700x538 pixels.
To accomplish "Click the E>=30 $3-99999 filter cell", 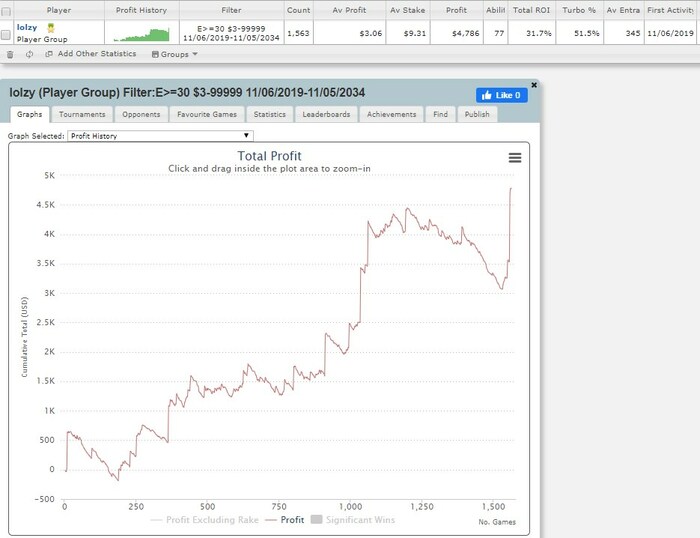I will (x=231, y=33).
